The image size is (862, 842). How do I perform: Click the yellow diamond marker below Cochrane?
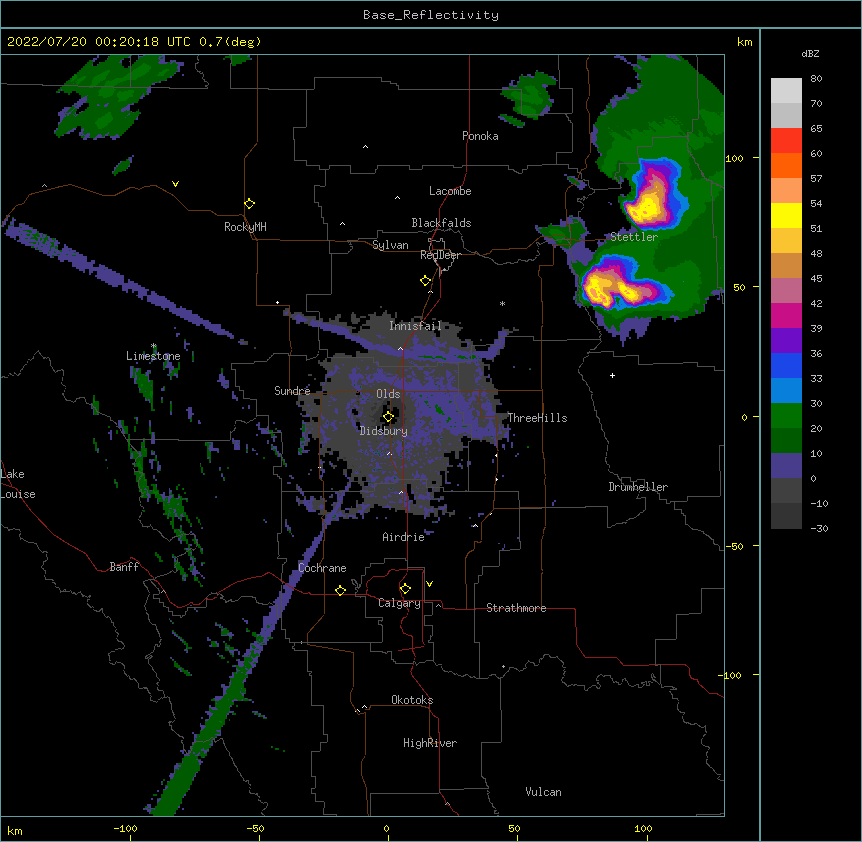(340, 590)
